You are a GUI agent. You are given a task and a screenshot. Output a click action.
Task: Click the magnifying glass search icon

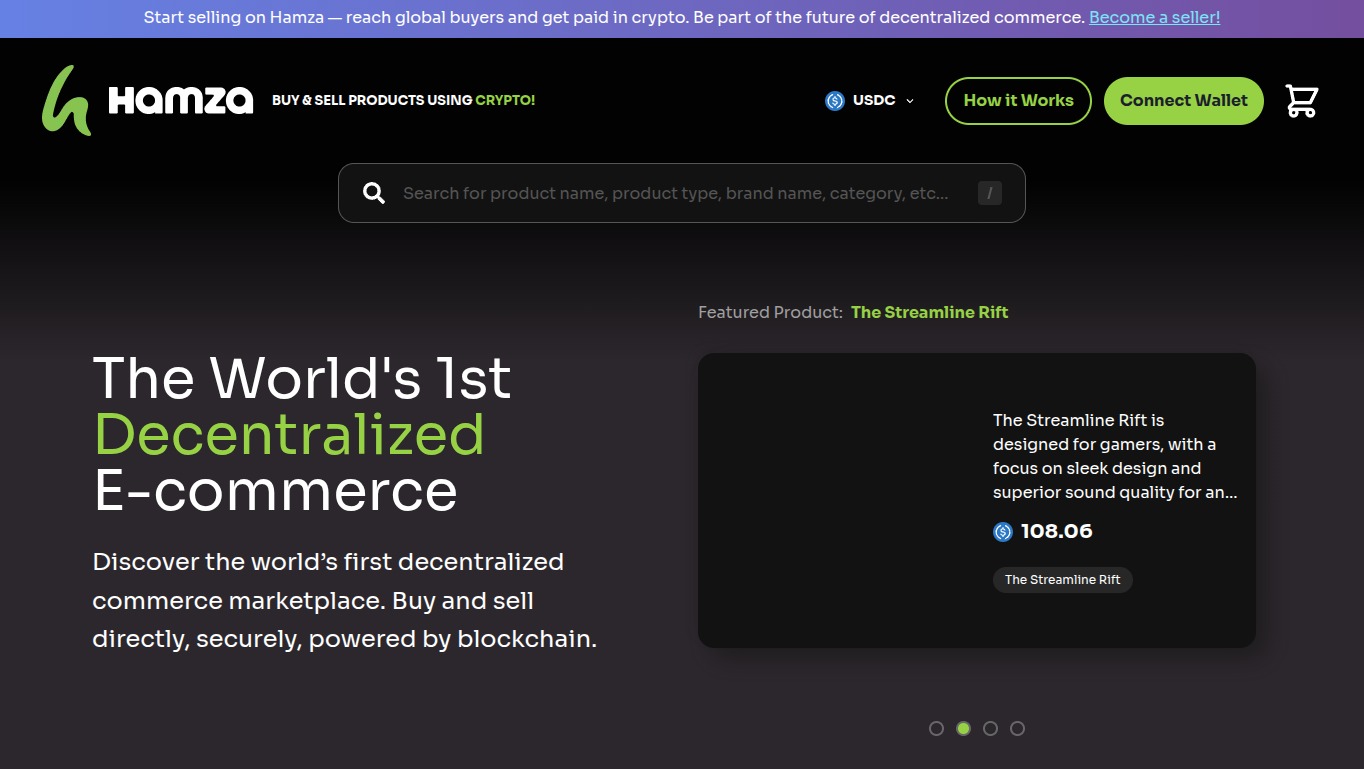click(373, 192)
